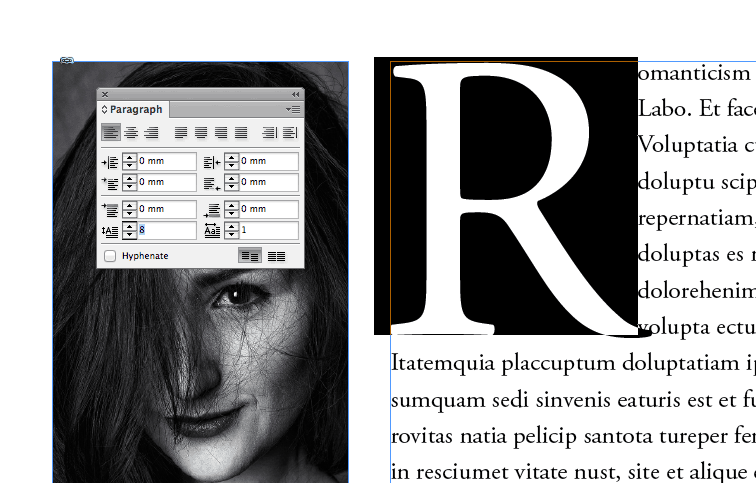Click the First Line Indent stepper

coord(129,183)
